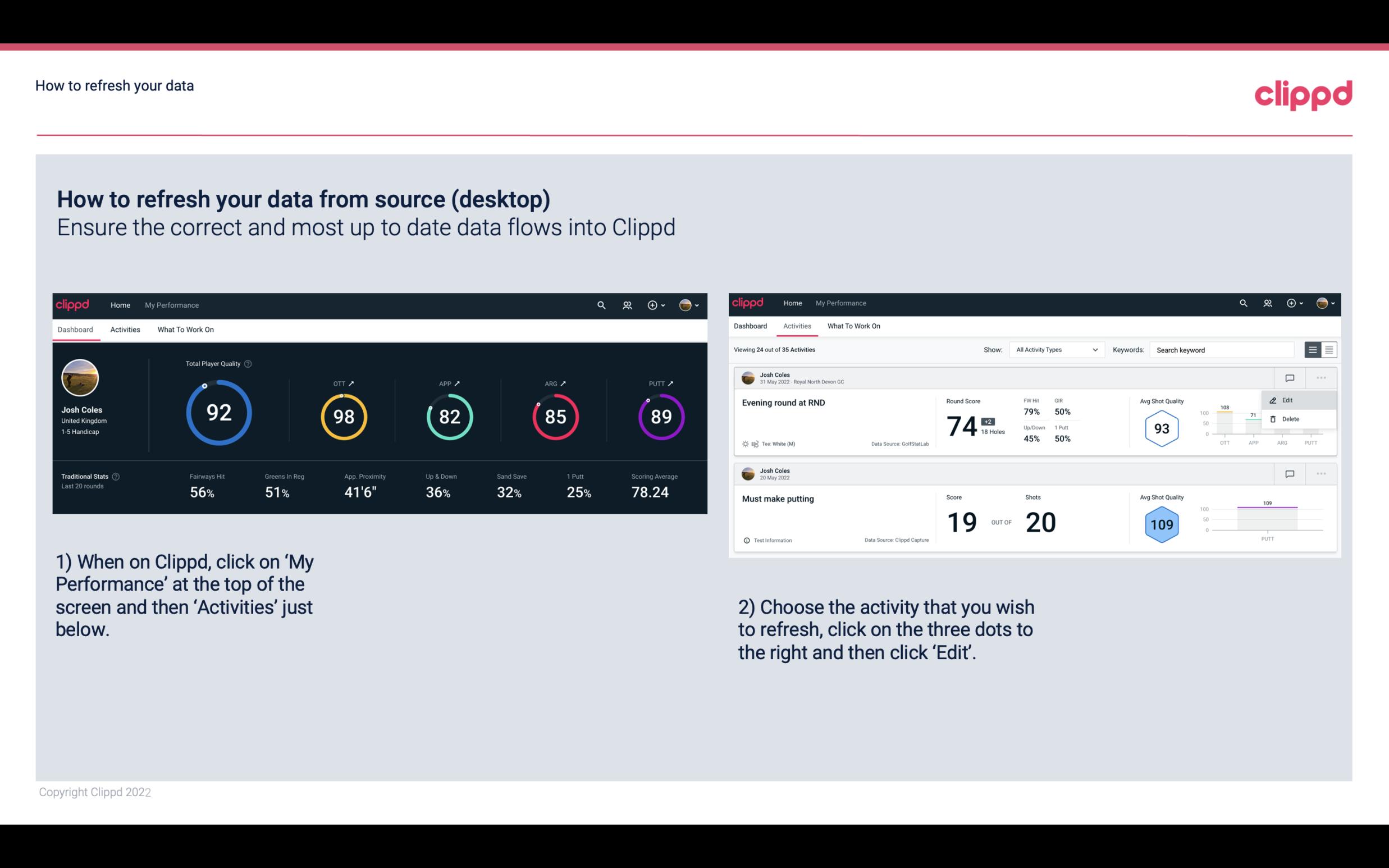The image size is (1389, 868).
Task: Click the search icon in top navigation
Action: (x=600, y=305)
